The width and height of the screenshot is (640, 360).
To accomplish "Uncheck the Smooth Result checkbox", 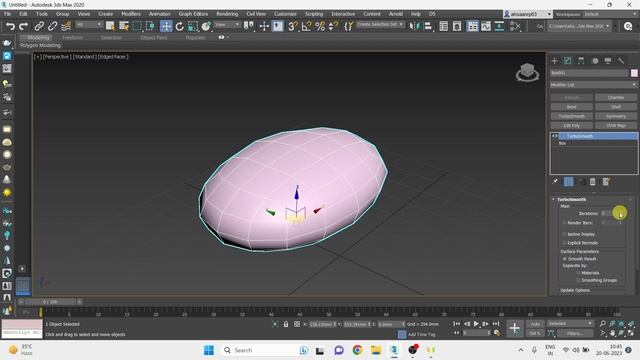I will click(x=565, y=259).
